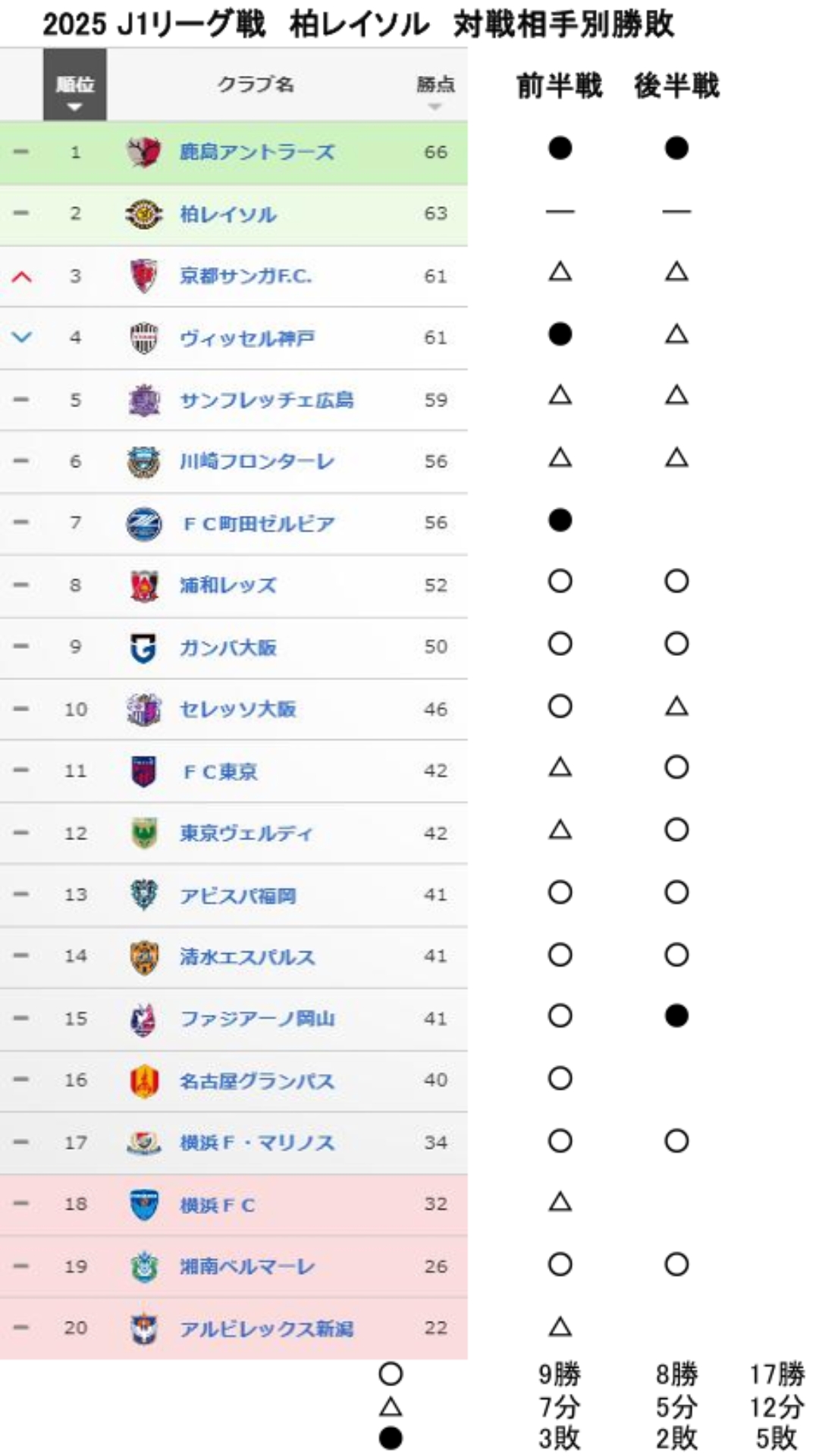The height and width of the screenshot is (1456, 819).
Task: Click the FC Machida Zelvia crest icon
Action: [143, 524]
